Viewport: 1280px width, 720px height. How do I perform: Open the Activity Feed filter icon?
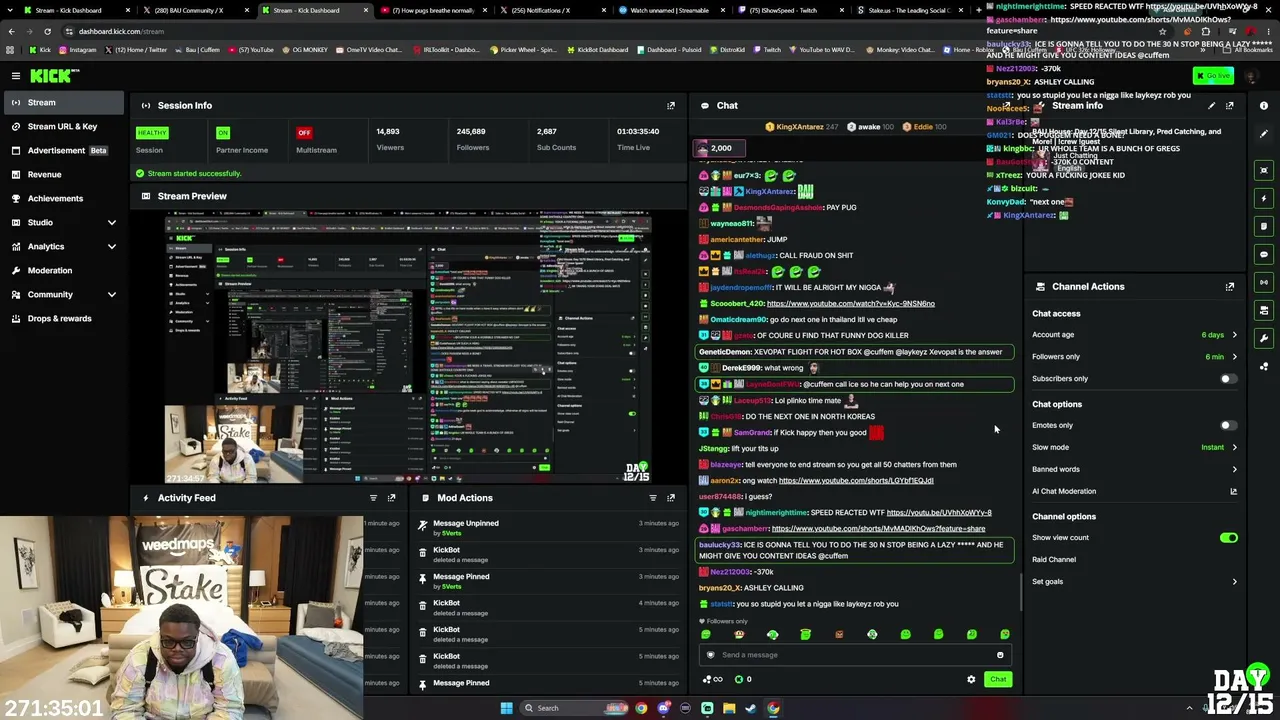373,498
